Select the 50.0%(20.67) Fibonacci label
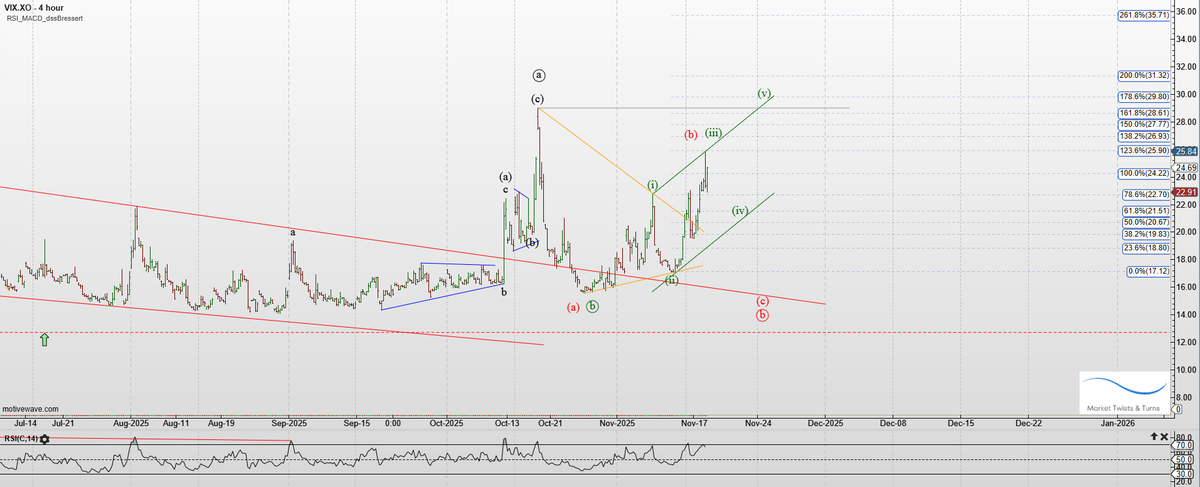 point(1145,223)
